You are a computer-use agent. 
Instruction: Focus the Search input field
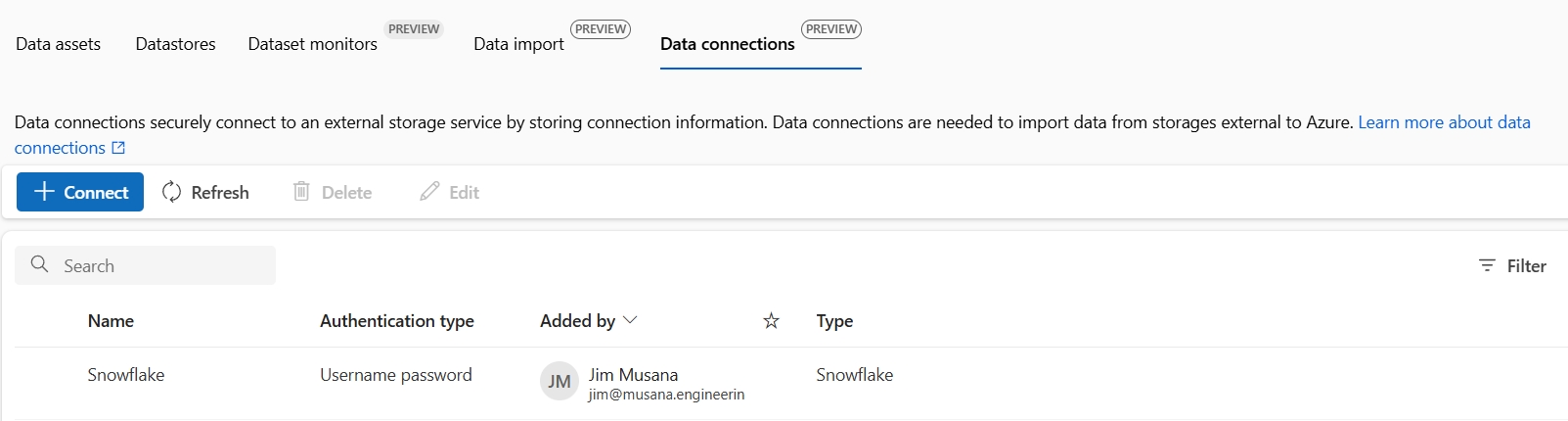click(x=145, y=265)
